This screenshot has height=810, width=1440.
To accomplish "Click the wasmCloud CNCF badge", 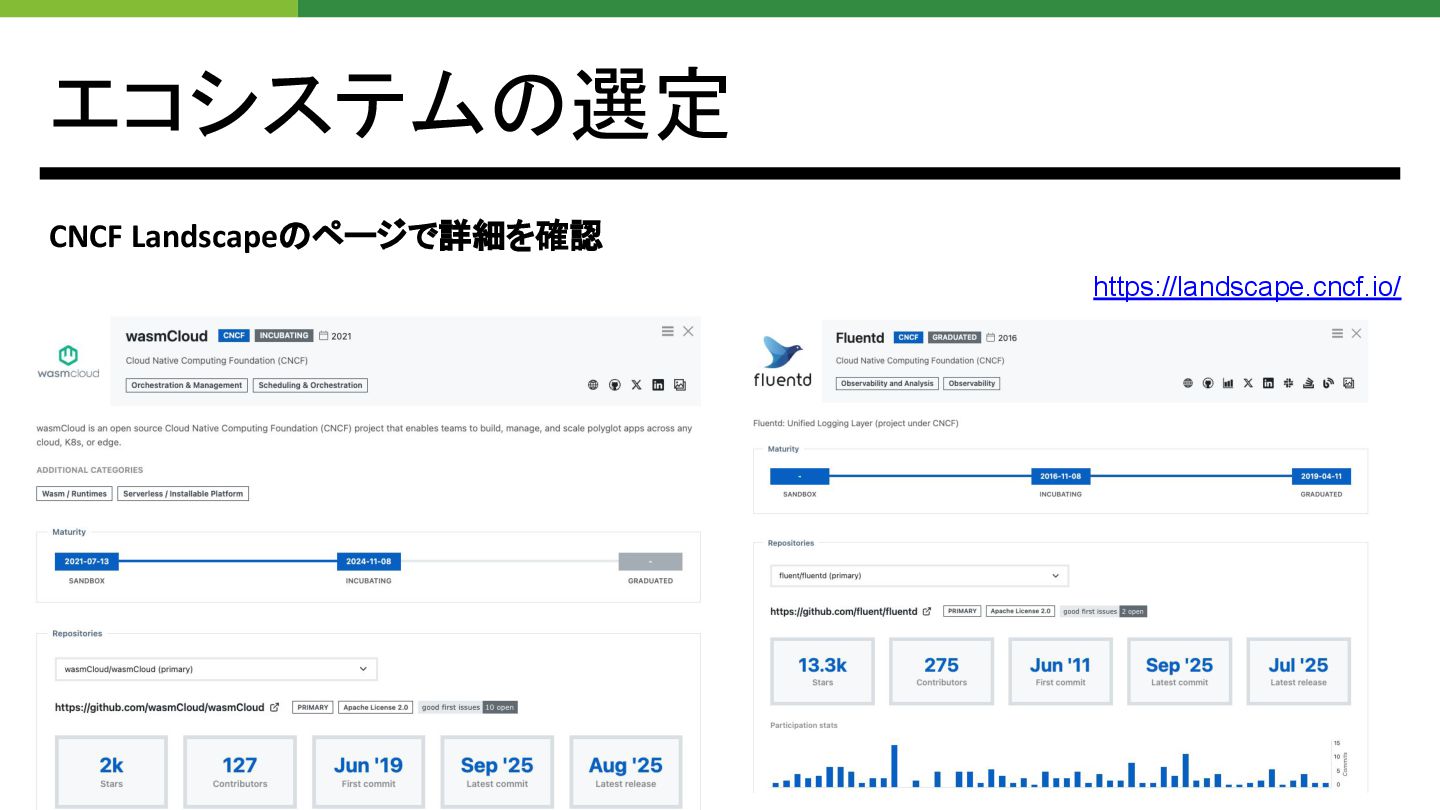I will tap(234, 336).
